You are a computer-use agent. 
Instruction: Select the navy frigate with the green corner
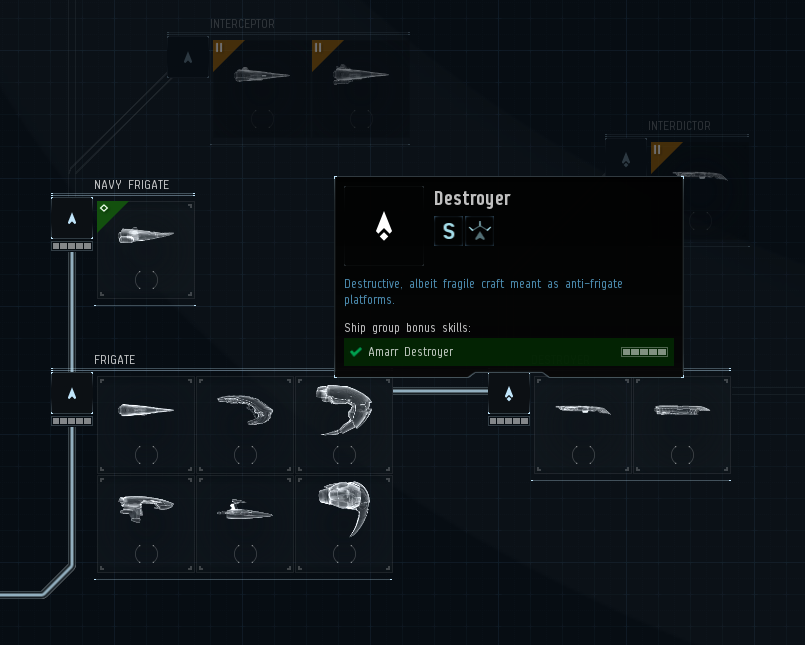(146, 250)
